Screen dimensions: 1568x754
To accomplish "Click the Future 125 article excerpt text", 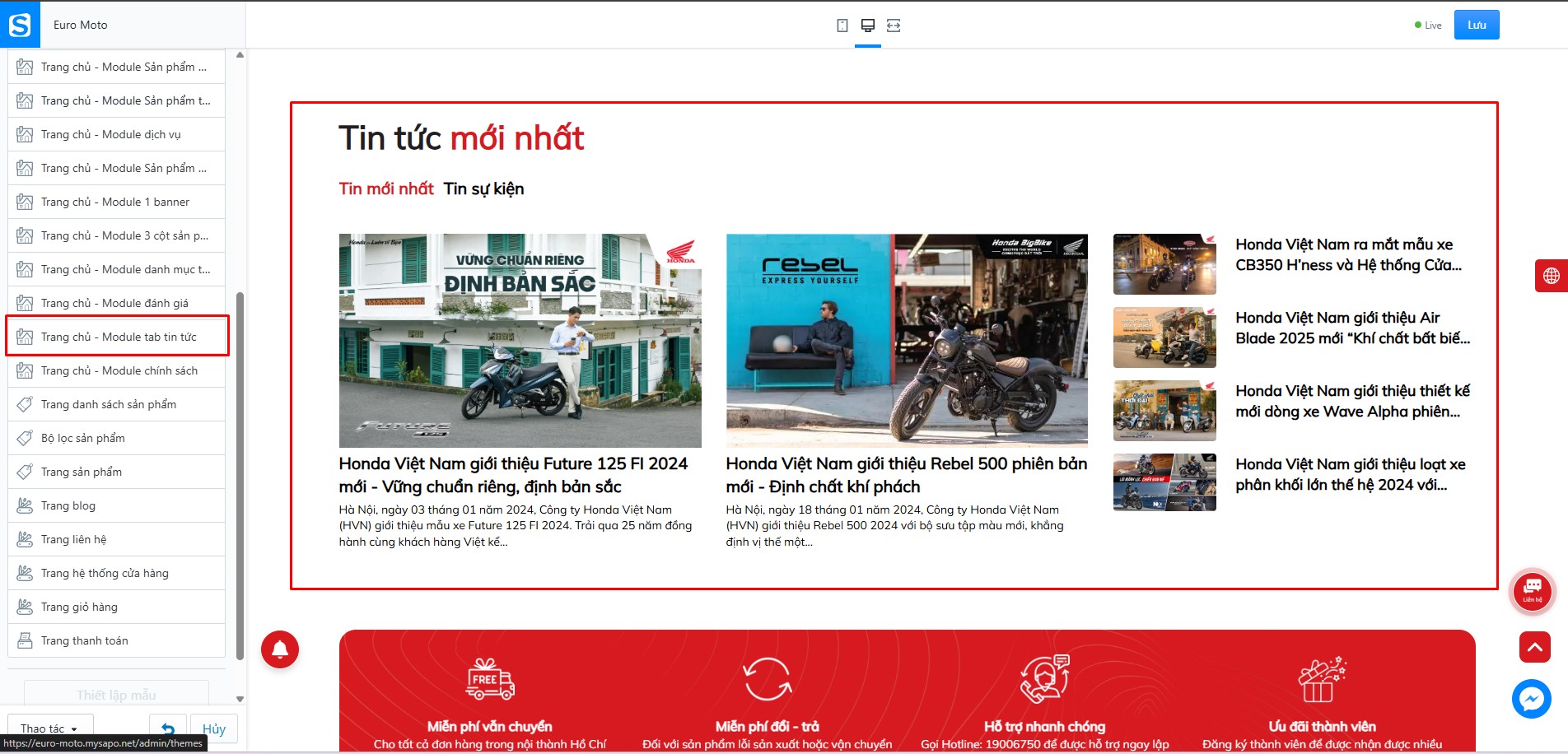I will (x=516, y=526).
